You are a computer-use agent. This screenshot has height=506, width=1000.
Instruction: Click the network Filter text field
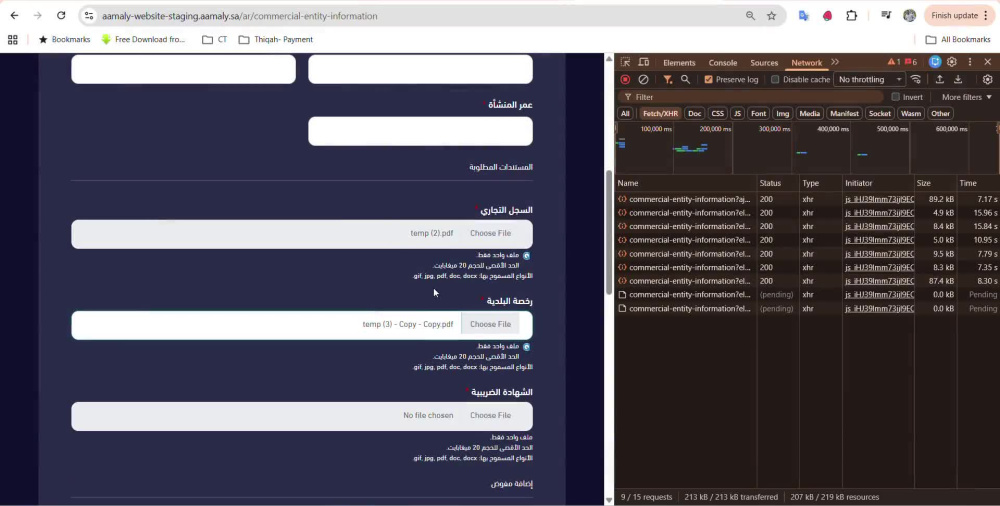click(x=751, y=97)
